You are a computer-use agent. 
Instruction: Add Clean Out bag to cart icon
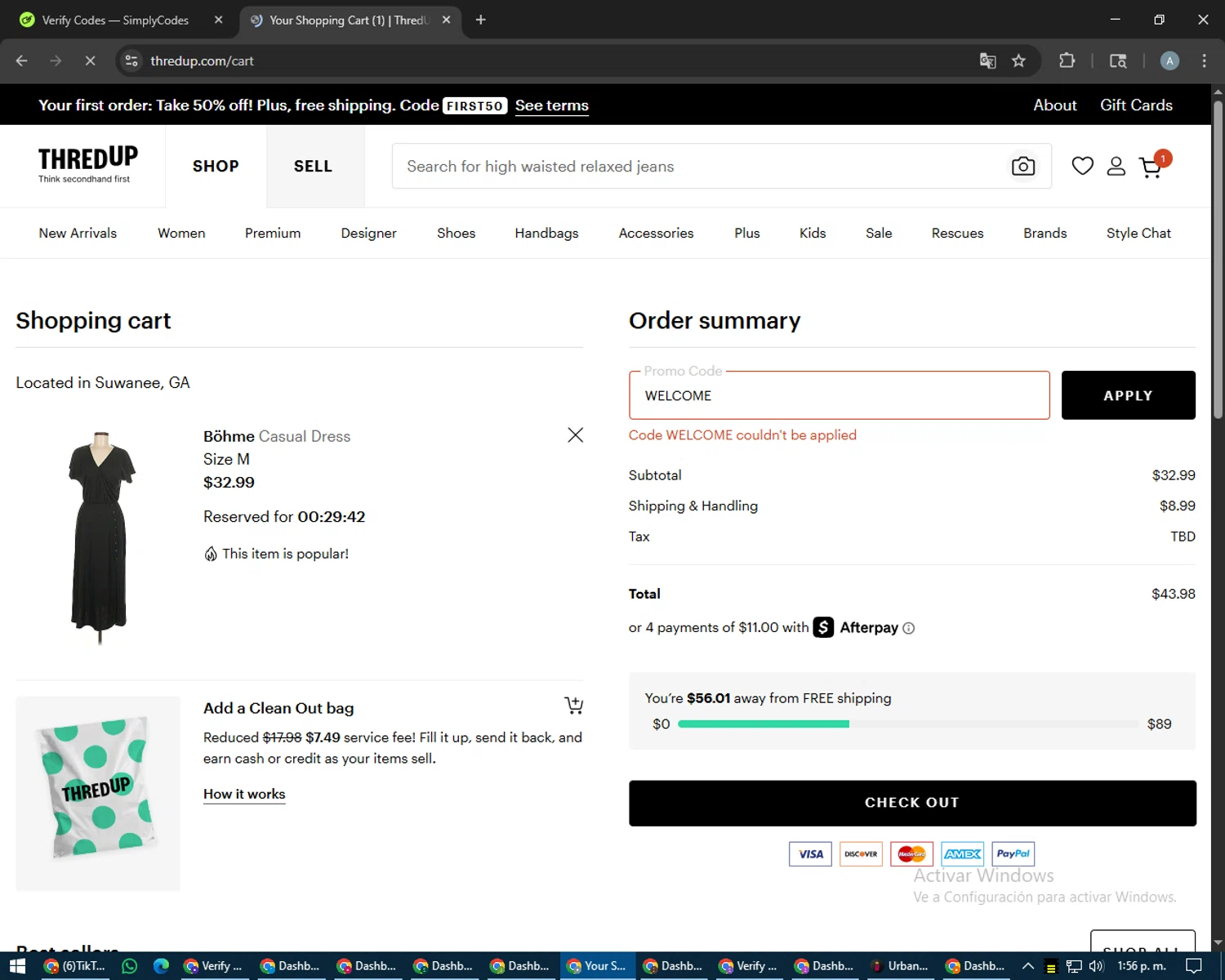point(574,705)
